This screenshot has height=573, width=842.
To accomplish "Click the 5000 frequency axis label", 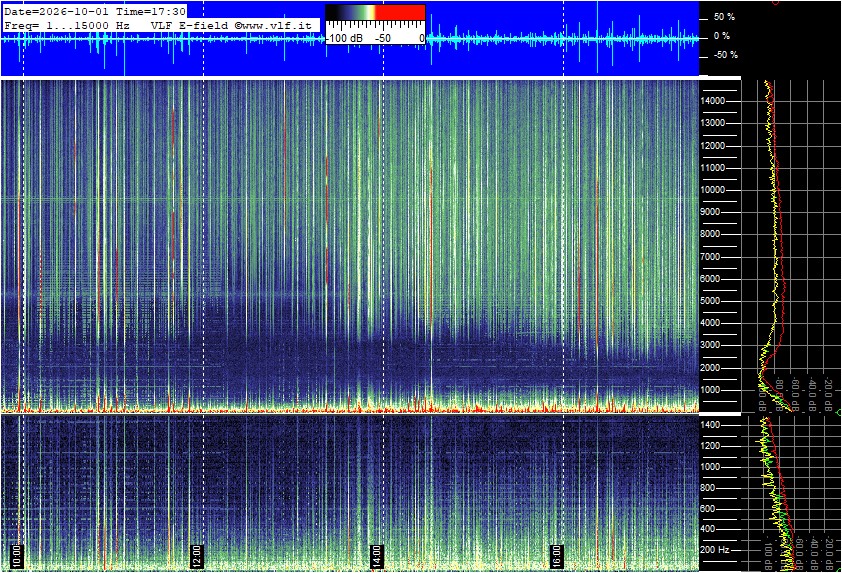I will tap(710, 301).
